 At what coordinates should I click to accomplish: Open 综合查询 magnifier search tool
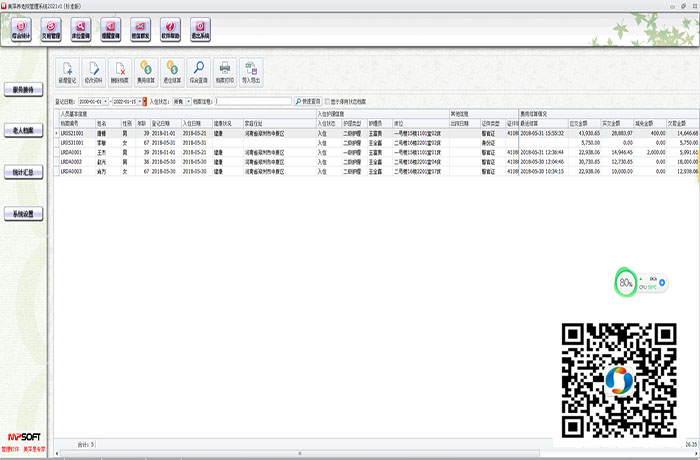(199, 72)
